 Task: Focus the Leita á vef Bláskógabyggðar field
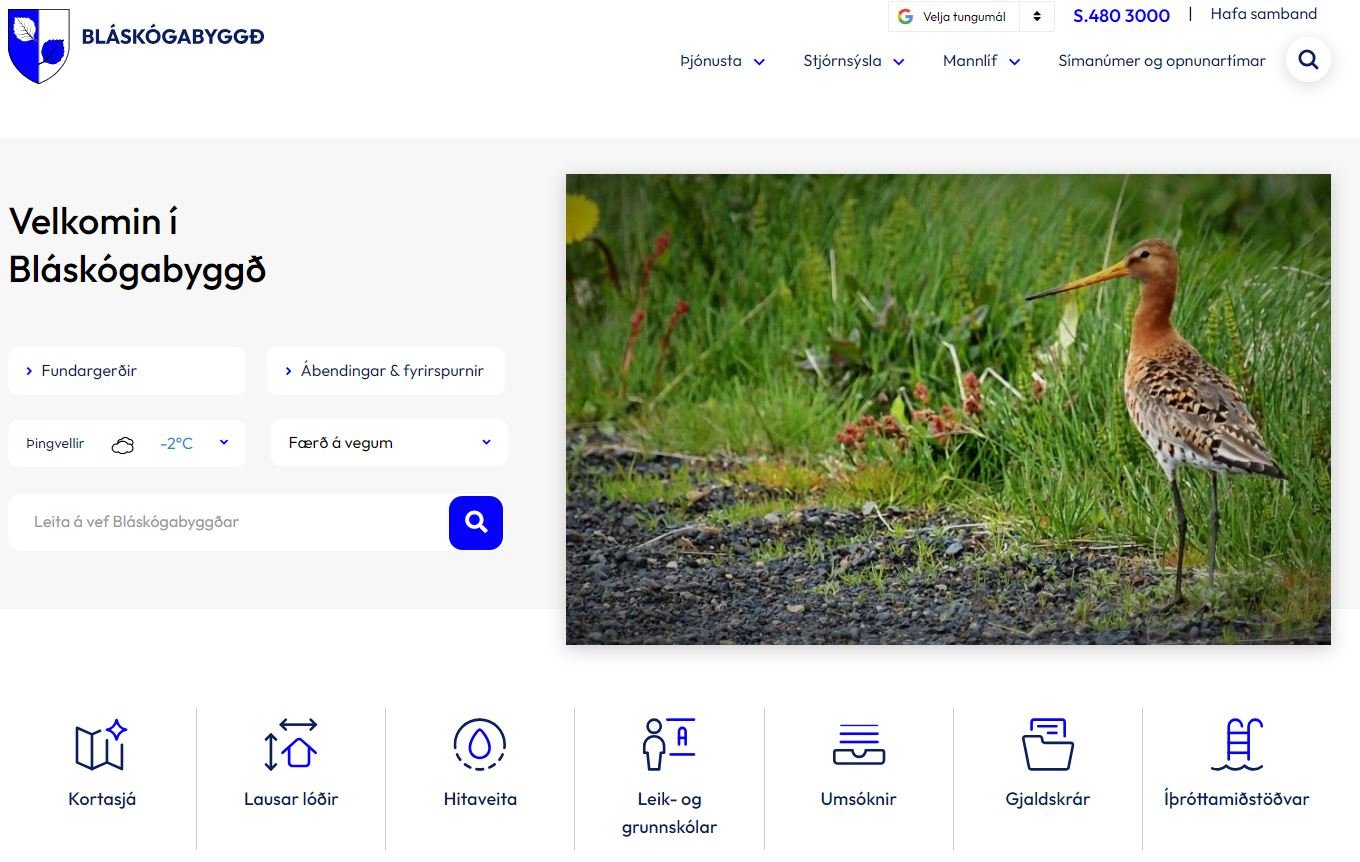click(230, 522)
